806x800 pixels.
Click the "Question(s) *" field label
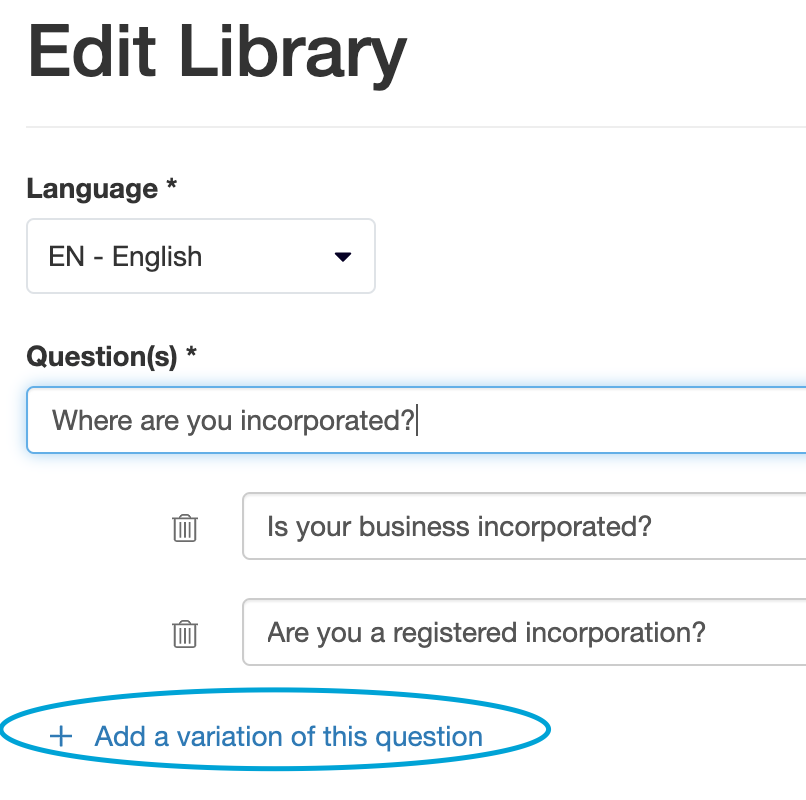point(111,356)
